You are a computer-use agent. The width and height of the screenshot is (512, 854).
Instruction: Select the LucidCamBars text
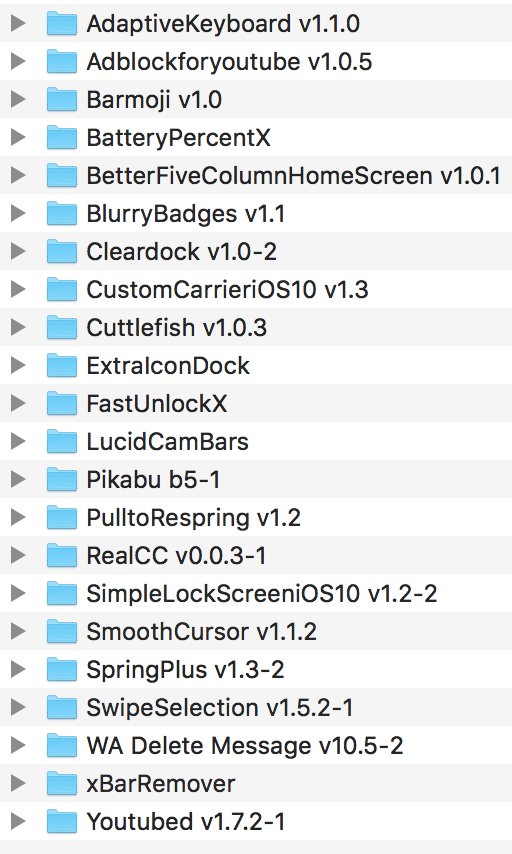click(167, 442)
